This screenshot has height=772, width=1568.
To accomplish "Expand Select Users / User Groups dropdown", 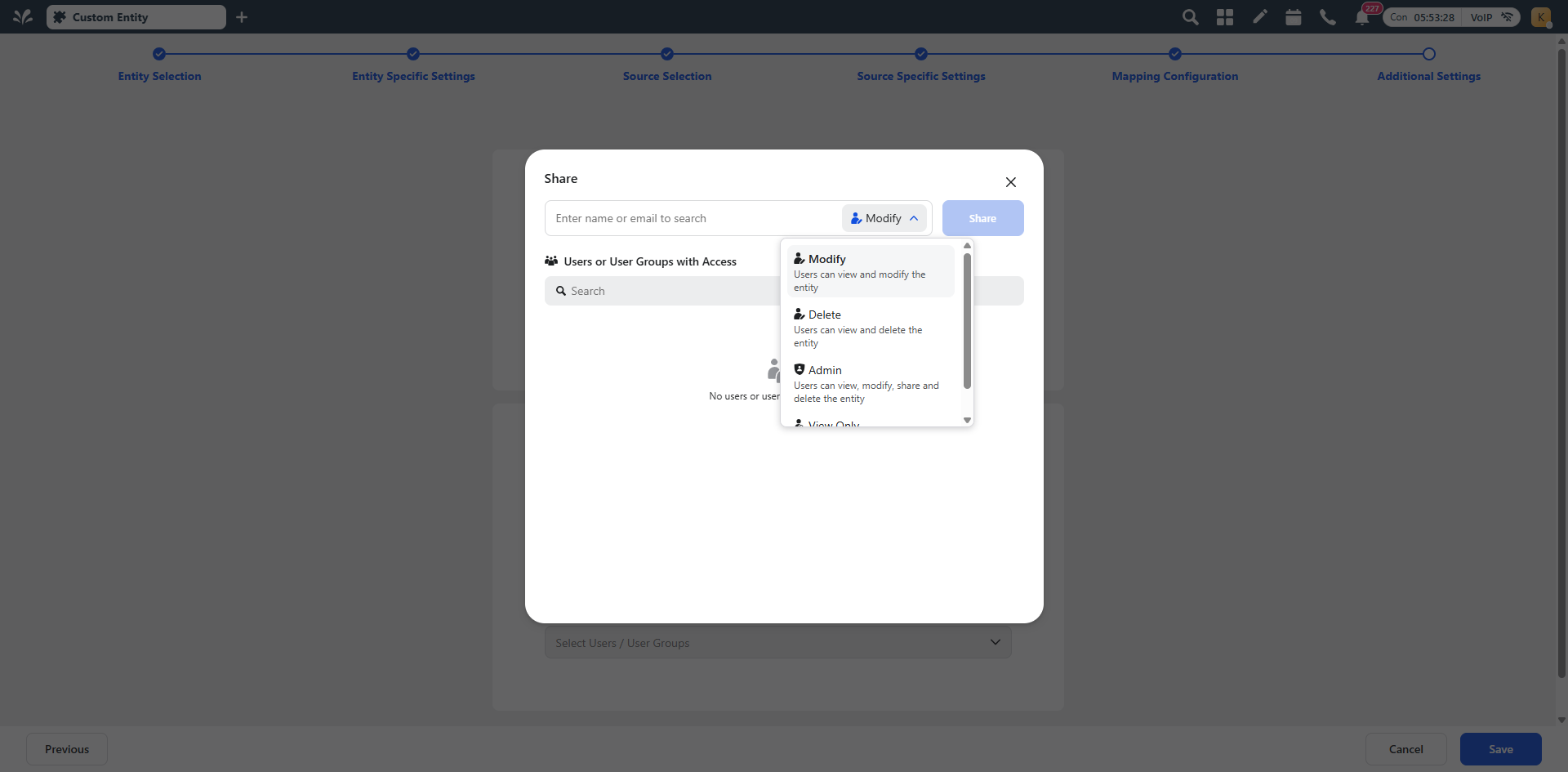I will tap(777, 643).
